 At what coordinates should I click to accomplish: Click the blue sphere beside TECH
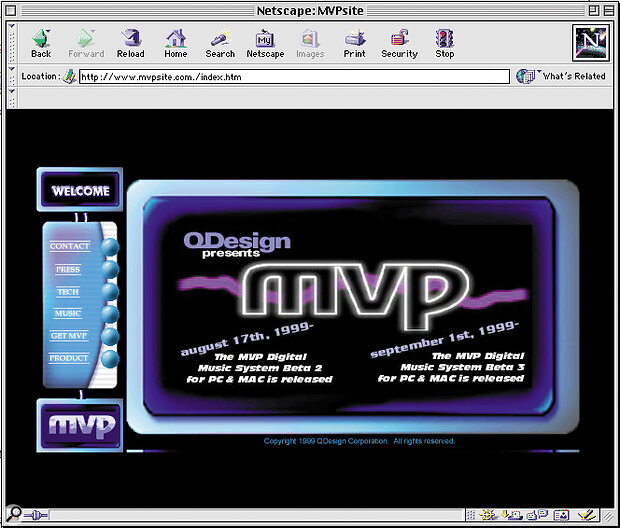point(110,292)
